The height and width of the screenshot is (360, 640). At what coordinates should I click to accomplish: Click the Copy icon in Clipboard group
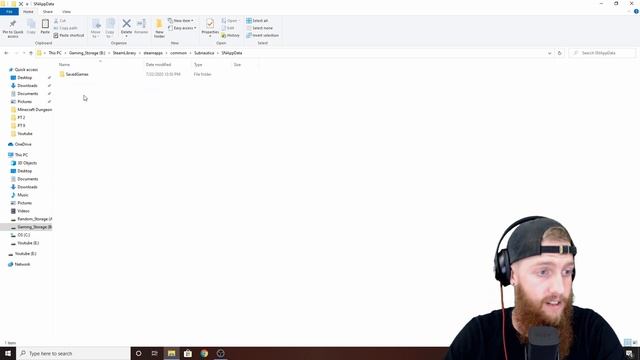coord(31,24)
